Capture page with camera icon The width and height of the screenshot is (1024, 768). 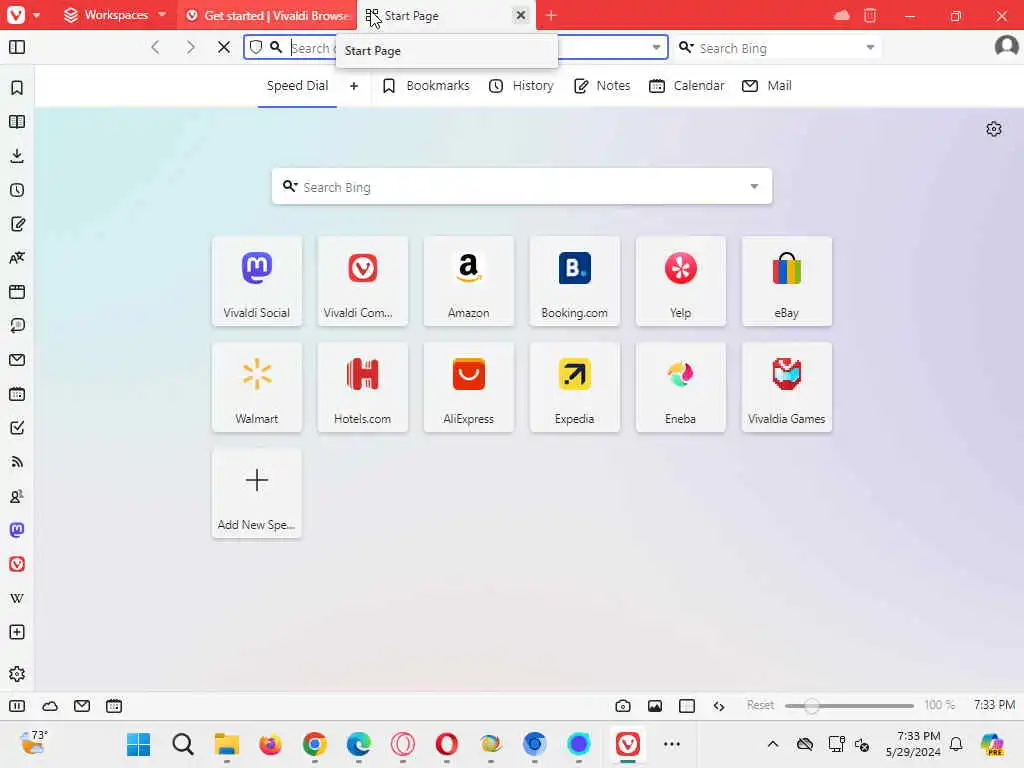[x=623, y=705]
